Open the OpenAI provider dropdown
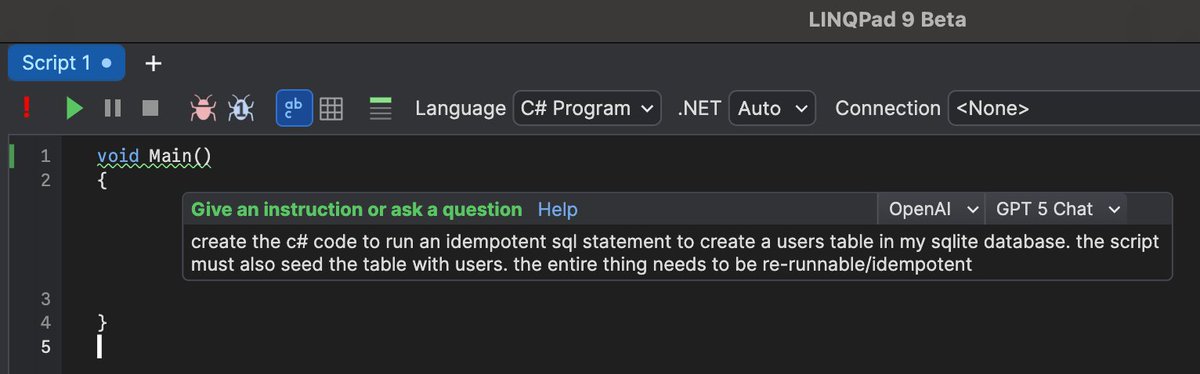 pyautogui.click(x=932, y=209)
